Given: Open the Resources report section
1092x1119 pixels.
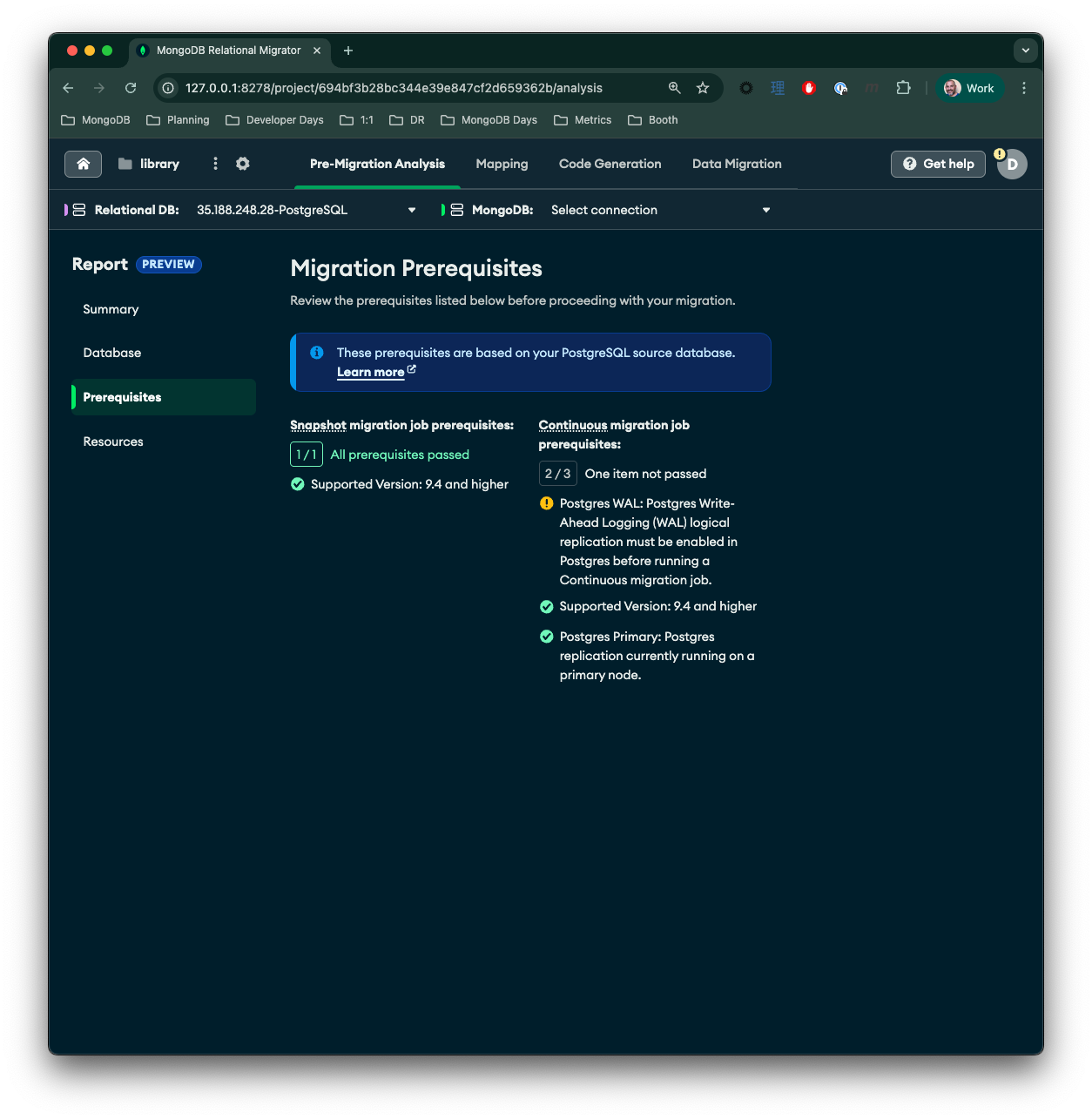Looking at the screenshot, I should coord(113,442).
